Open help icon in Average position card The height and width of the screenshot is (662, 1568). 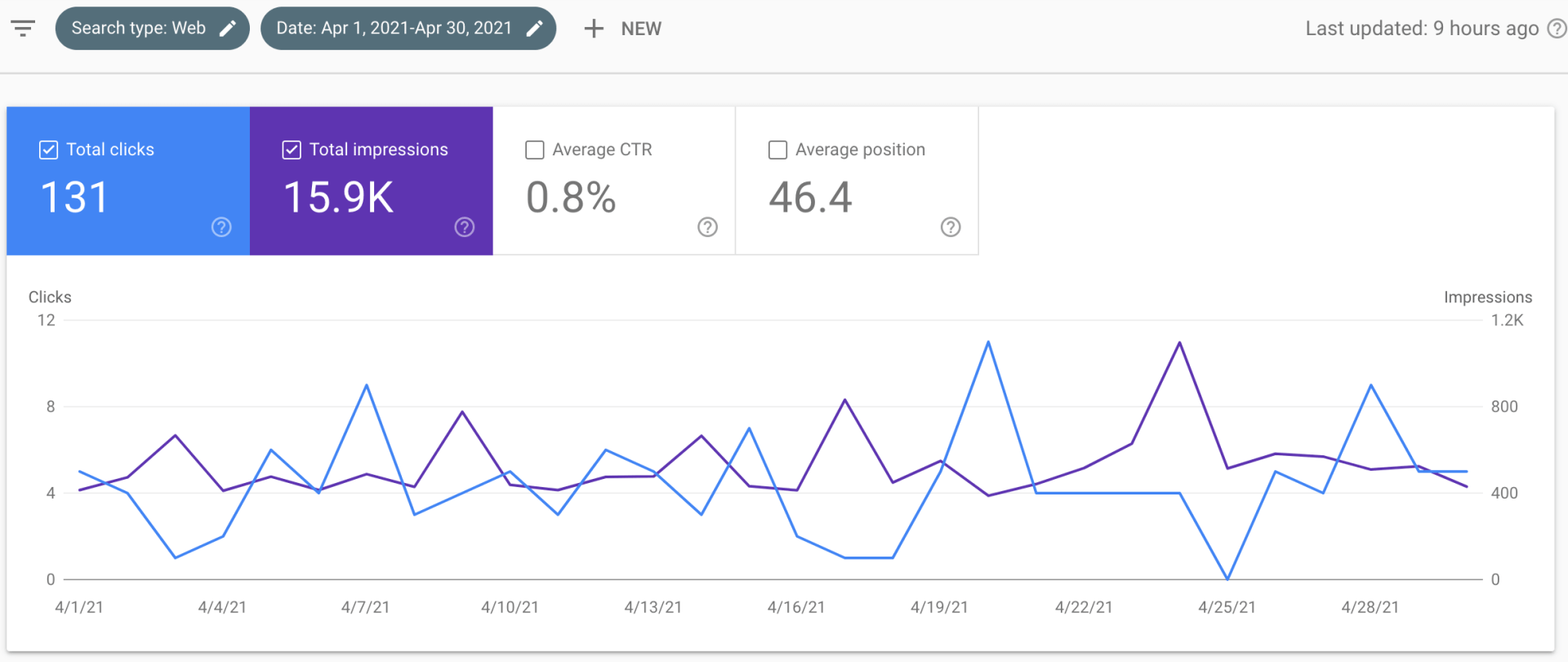point(951,227)
